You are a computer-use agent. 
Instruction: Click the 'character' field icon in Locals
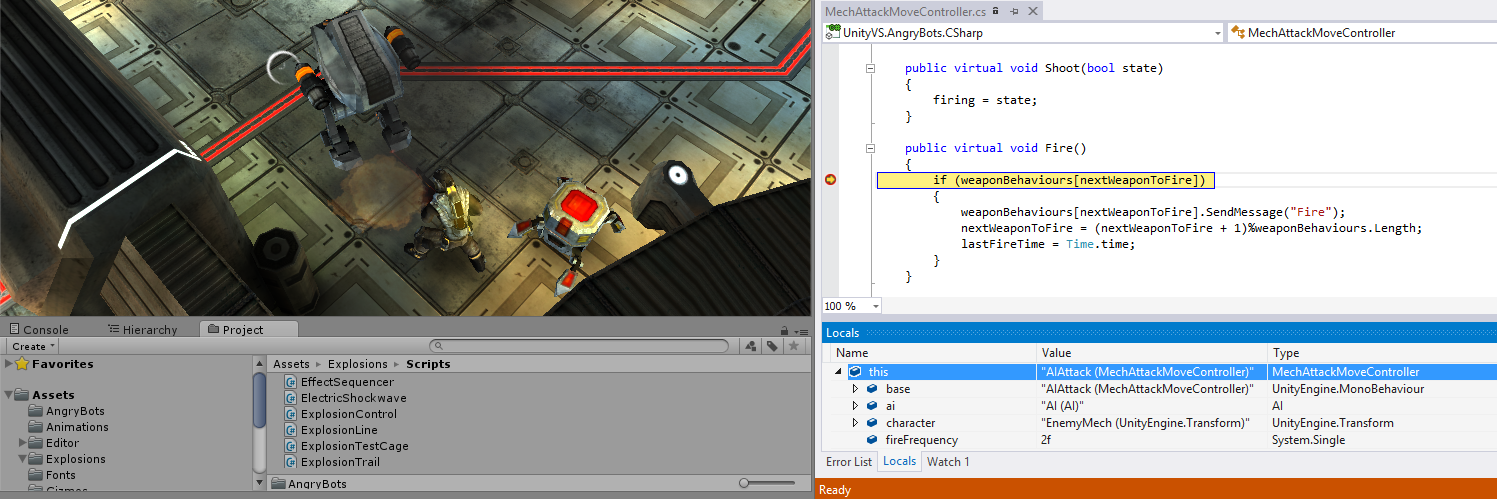point(872,423)
